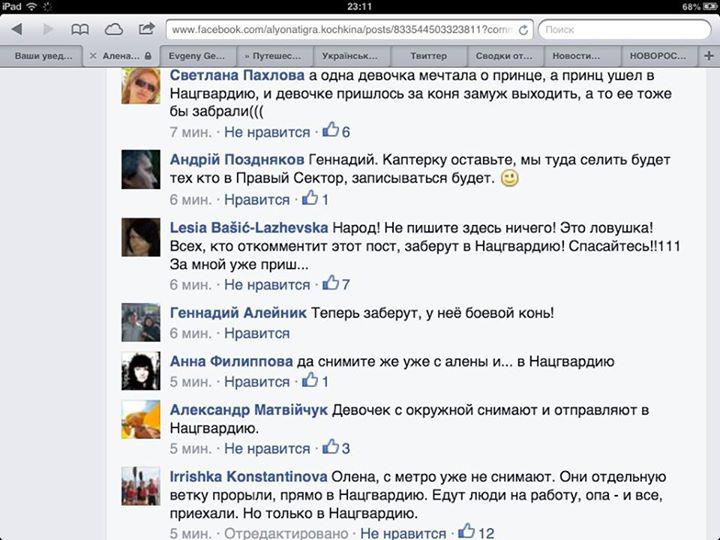This screenshot has width=720, height=540.
Task: Click the Отредактировано edited label
Action: click(286, 533)
